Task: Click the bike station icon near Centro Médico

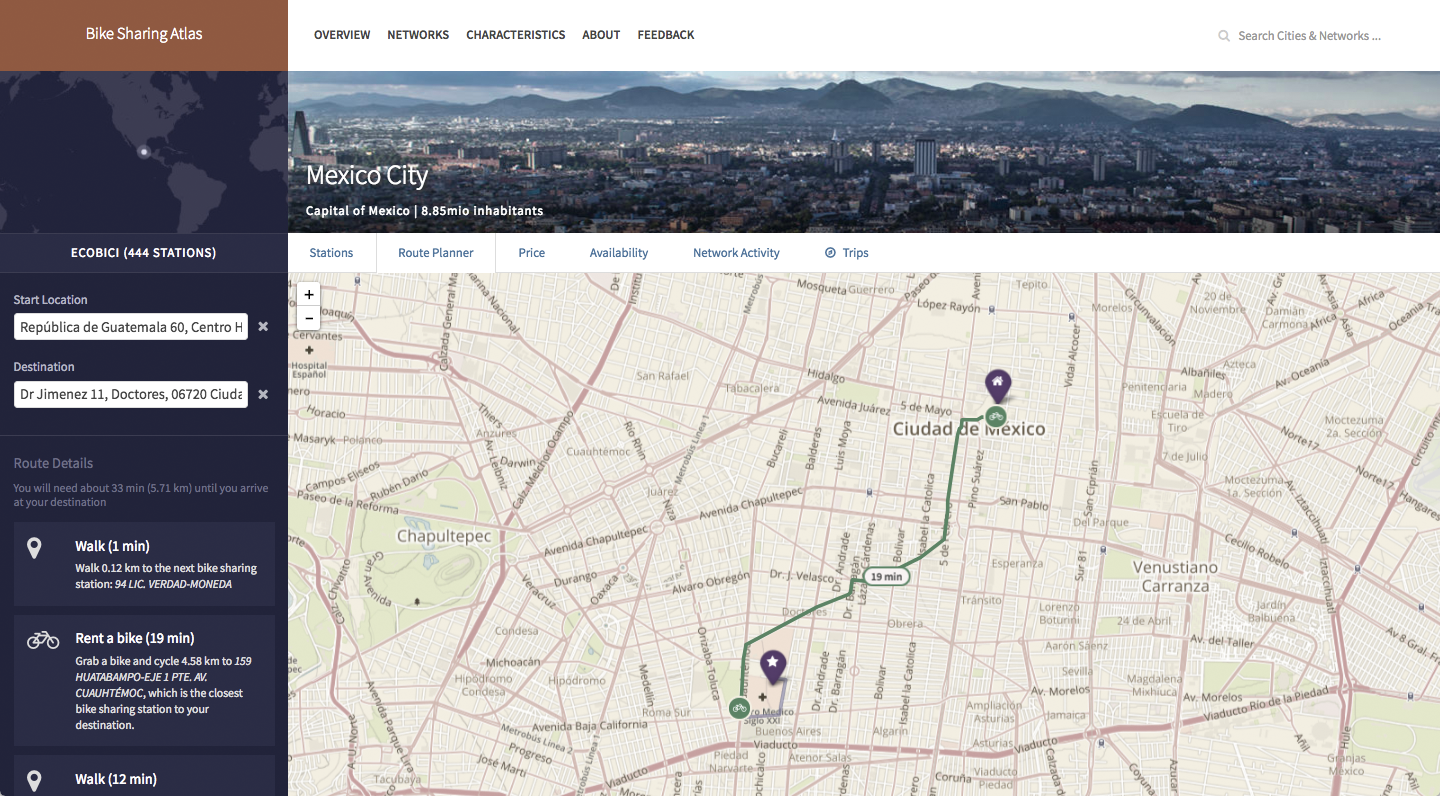Action: click(739, 708)
